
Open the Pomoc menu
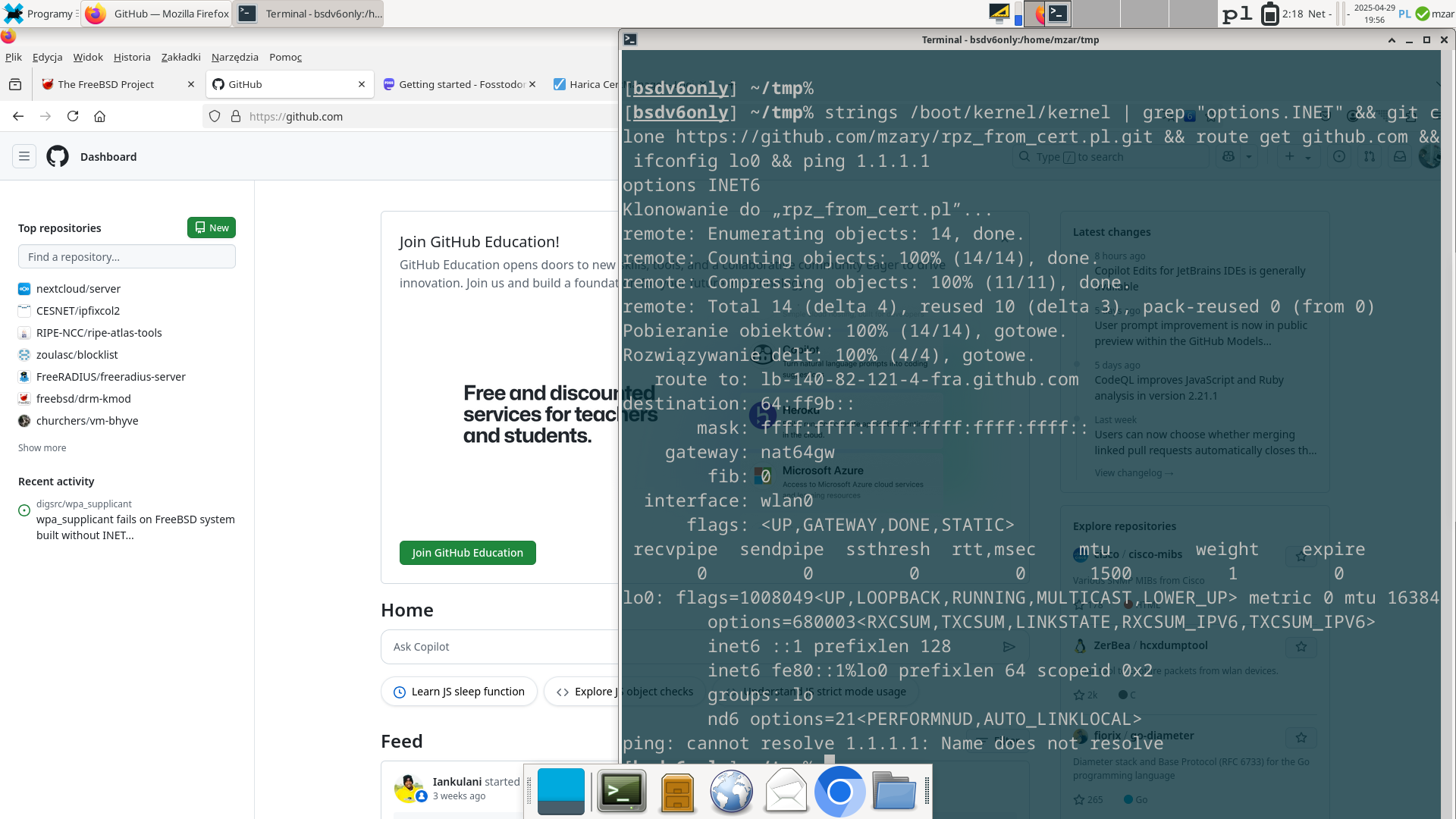click(286, 57)
